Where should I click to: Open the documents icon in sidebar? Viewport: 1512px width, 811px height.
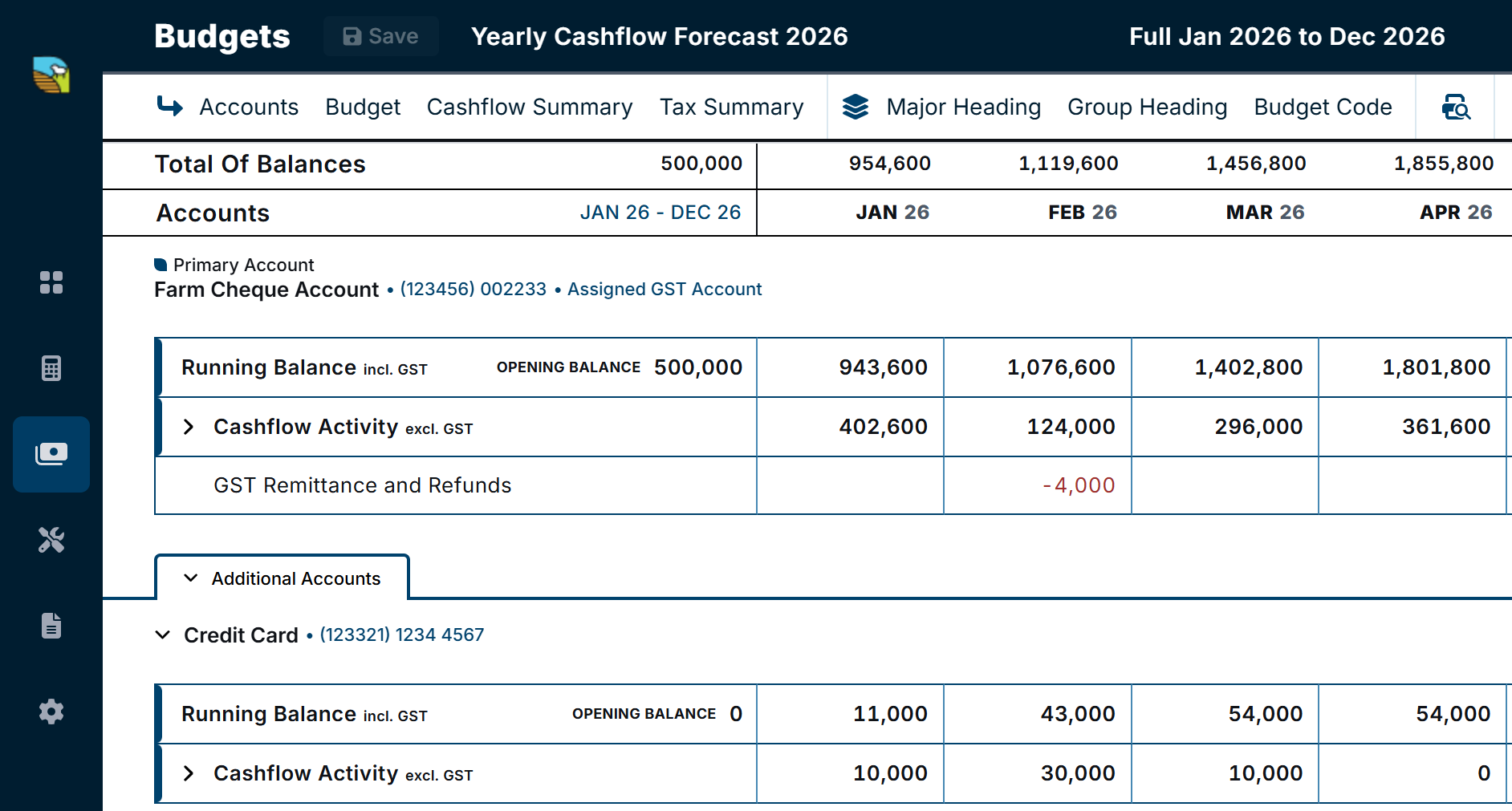pyautogui.click(x=51, y=626)
